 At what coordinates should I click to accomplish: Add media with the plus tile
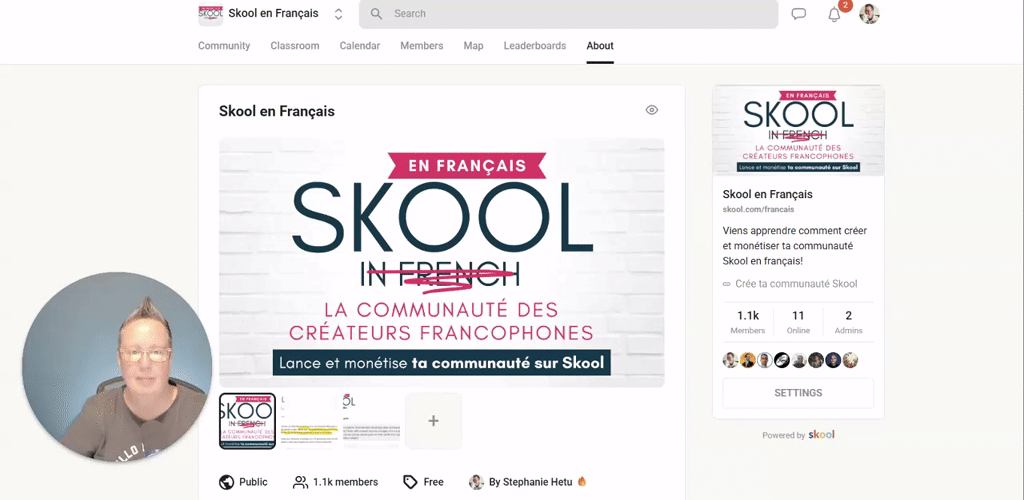[x=434, y=421]
